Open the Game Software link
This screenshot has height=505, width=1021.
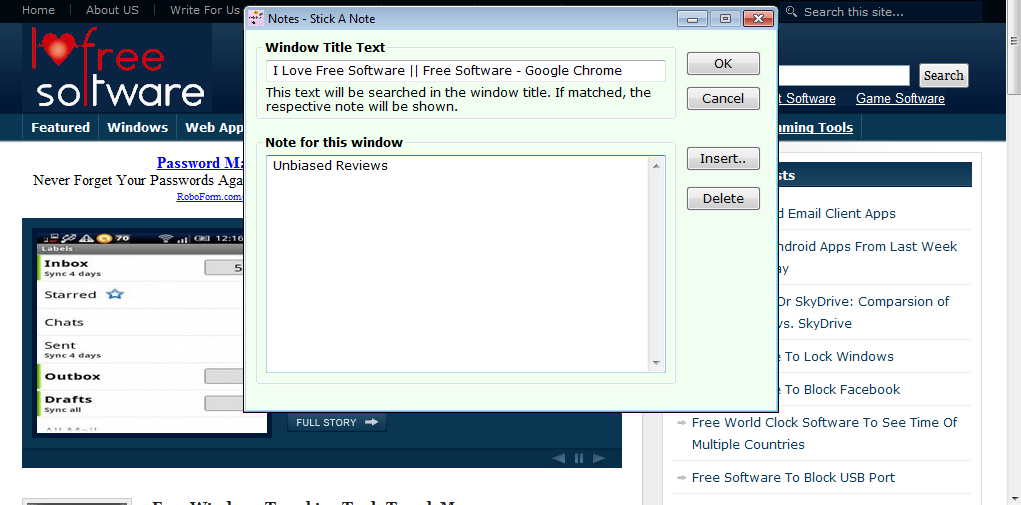[900, 98]
